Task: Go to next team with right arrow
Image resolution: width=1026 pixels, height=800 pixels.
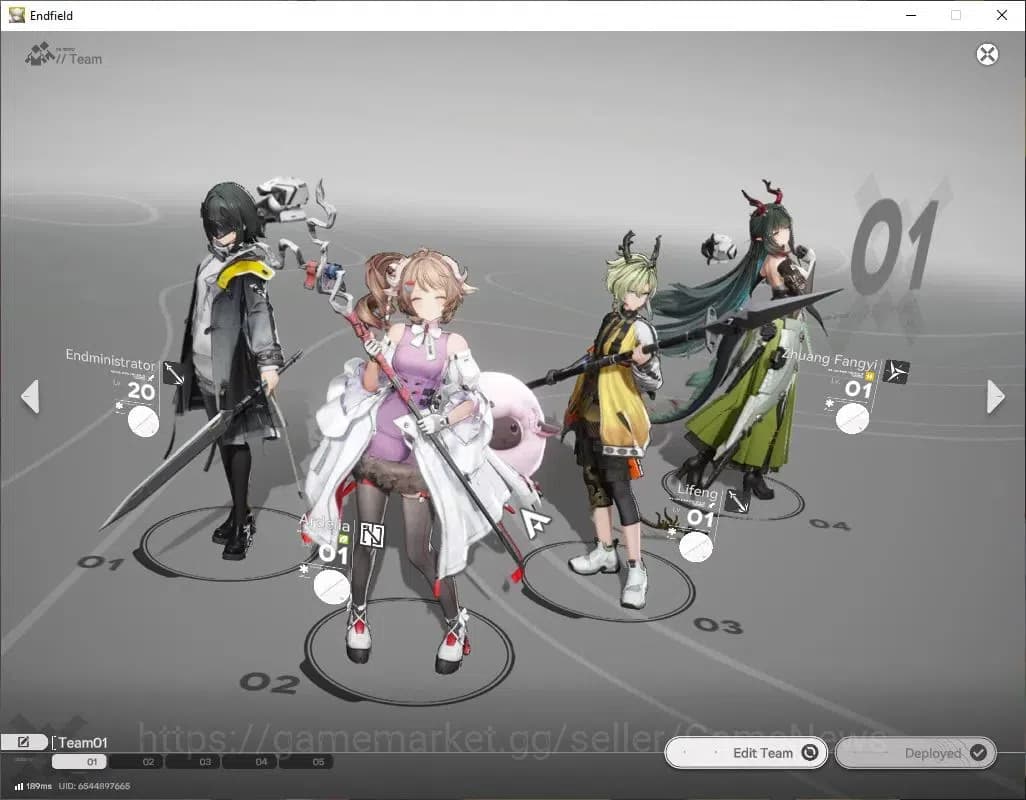Action: coord(995,396)
